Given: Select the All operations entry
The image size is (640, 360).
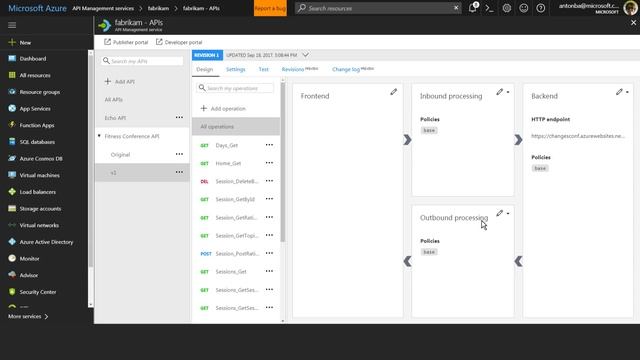Looking at the screenshot, I should coord(236,127).
